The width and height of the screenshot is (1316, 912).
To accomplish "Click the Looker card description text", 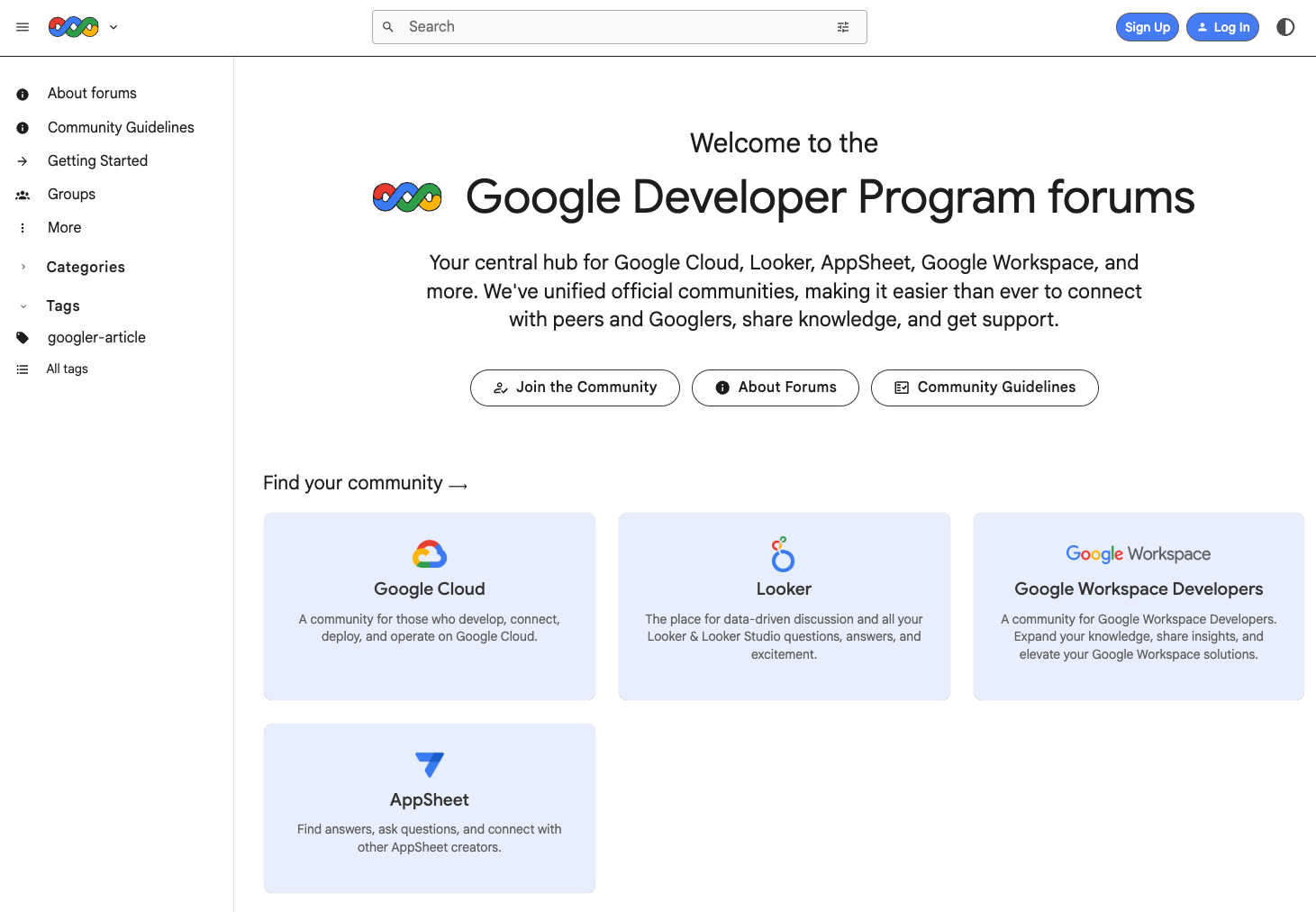I will point(784,637).
